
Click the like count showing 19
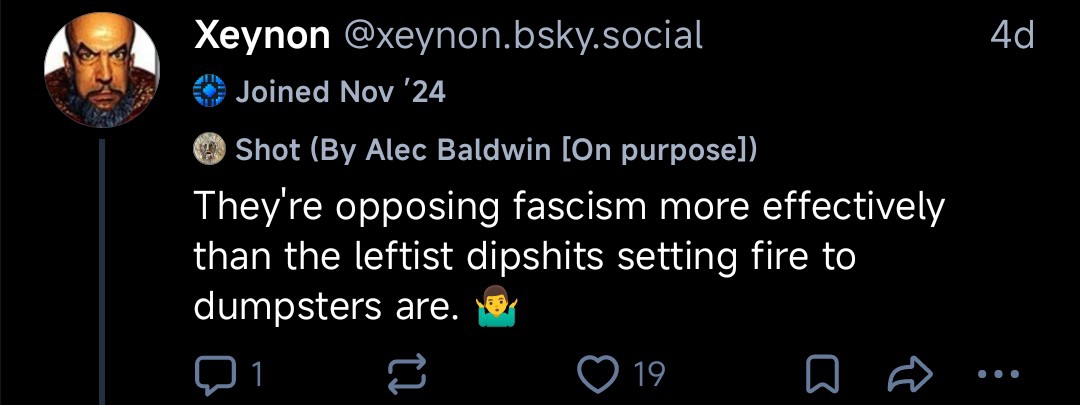tap(649, 374)
